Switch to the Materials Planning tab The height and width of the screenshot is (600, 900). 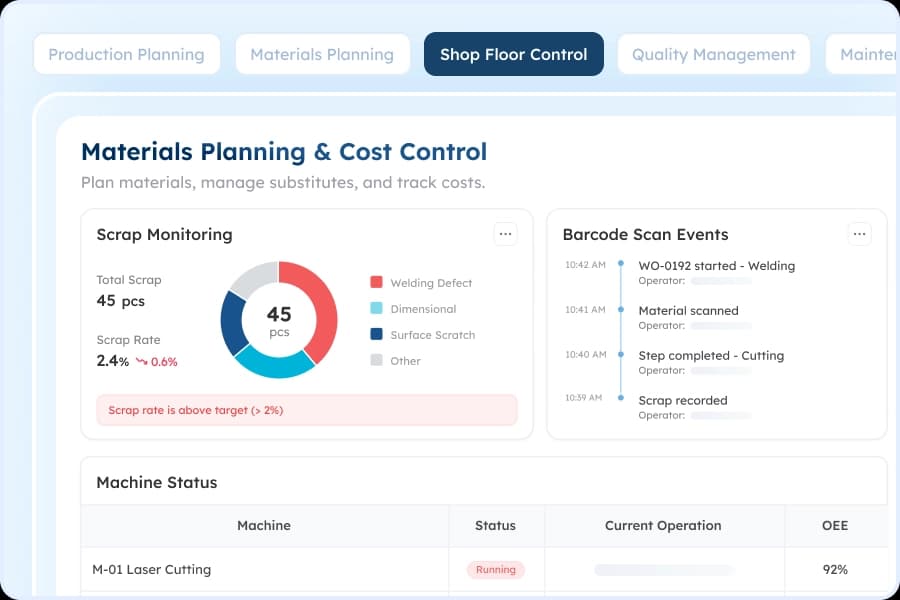[x=322, y=55]
